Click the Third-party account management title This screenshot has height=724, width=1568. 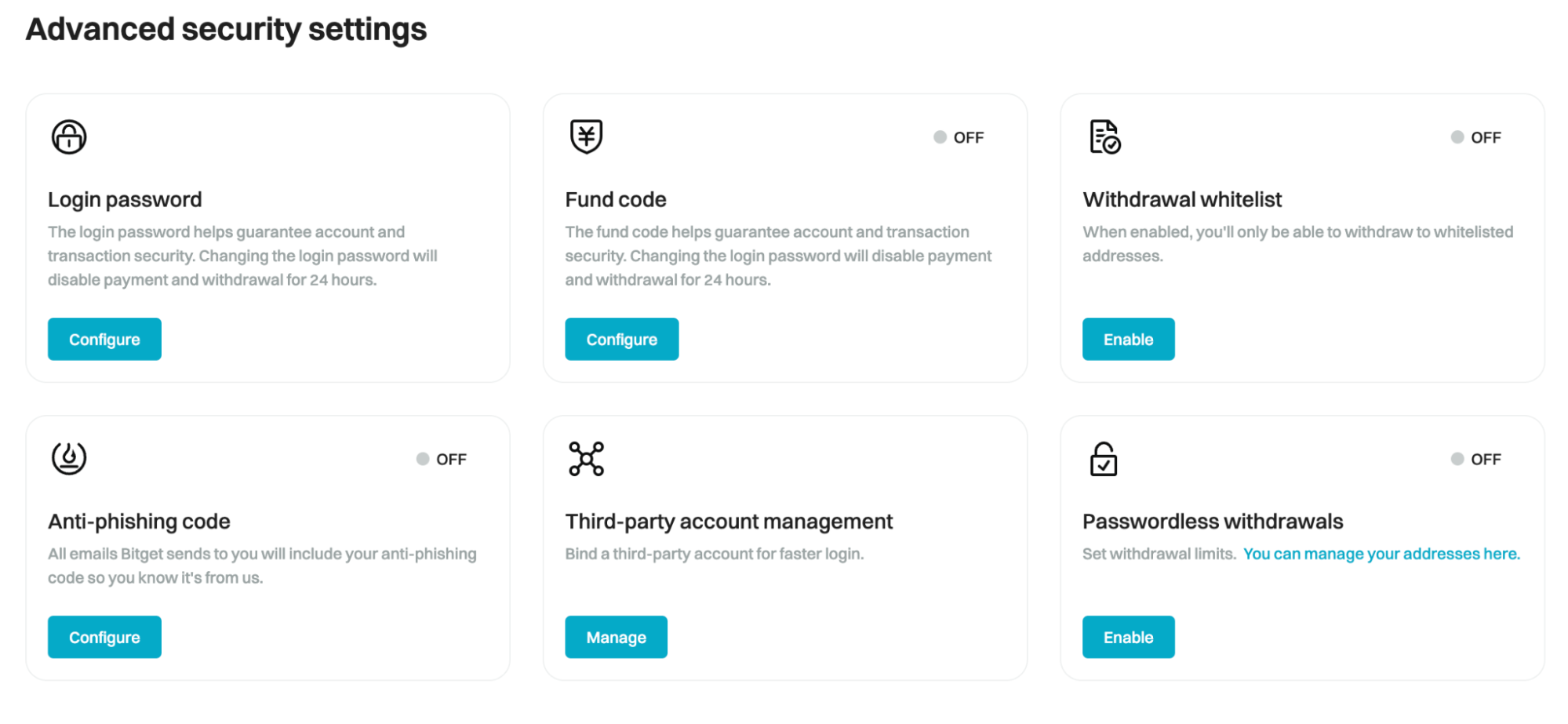tap(729, 522)
